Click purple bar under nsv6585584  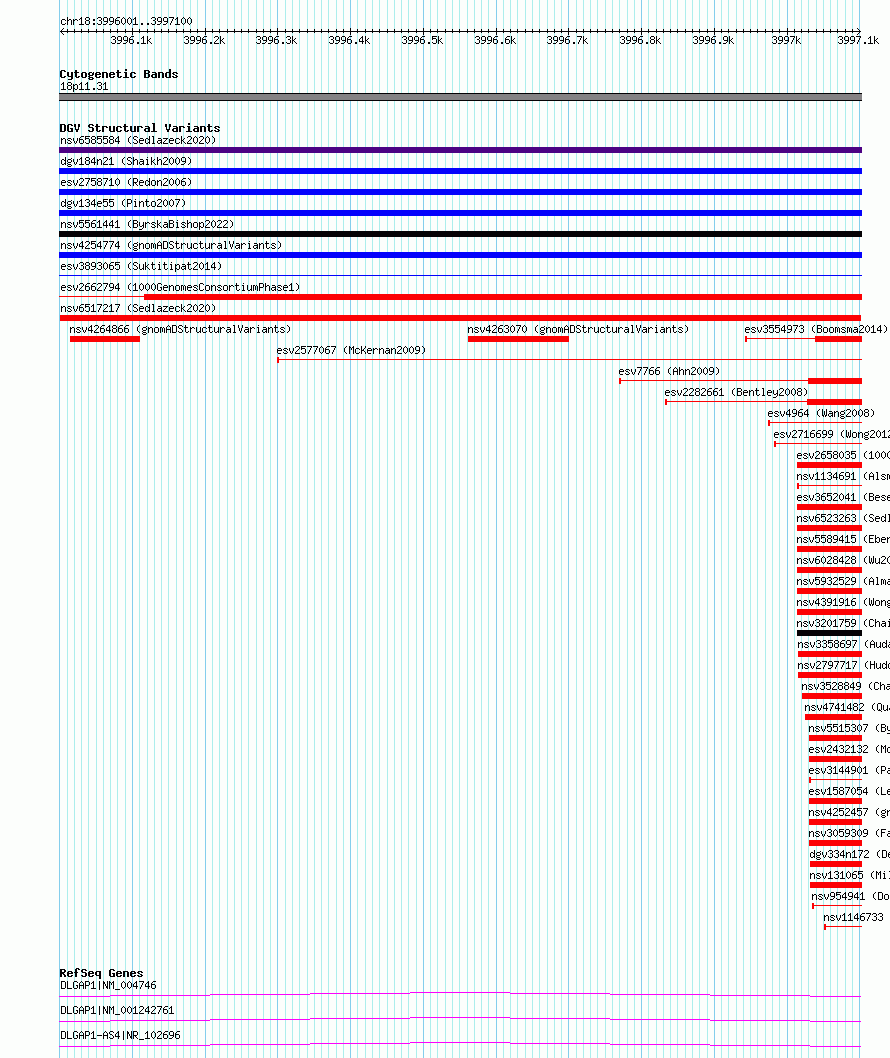460,150
